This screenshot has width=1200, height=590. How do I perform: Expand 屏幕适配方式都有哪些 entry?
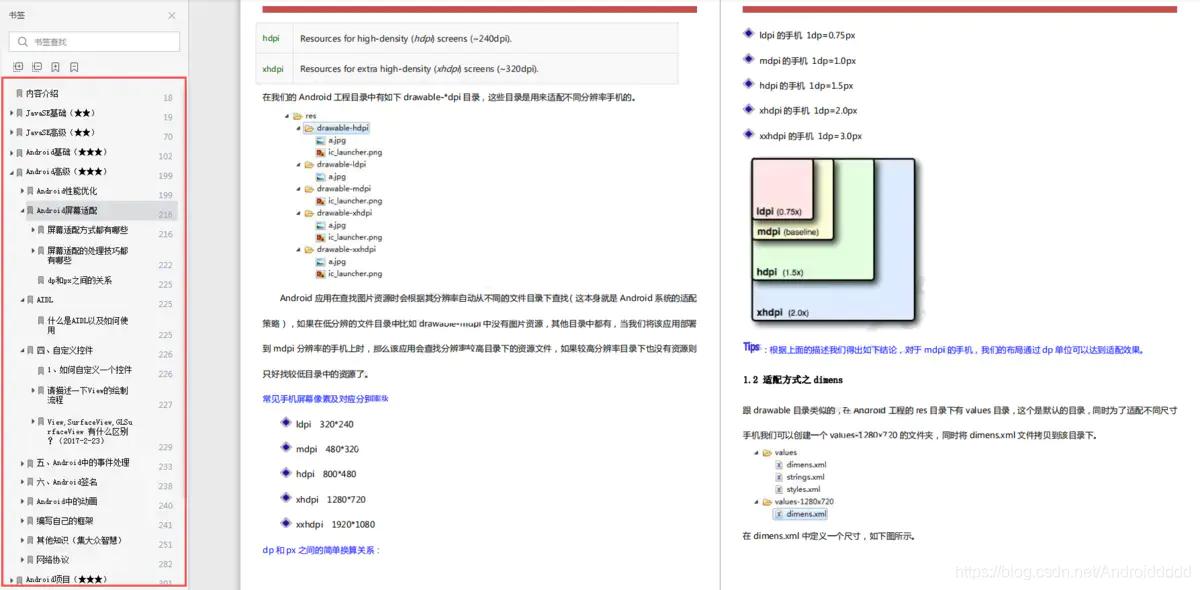[32, 229]
